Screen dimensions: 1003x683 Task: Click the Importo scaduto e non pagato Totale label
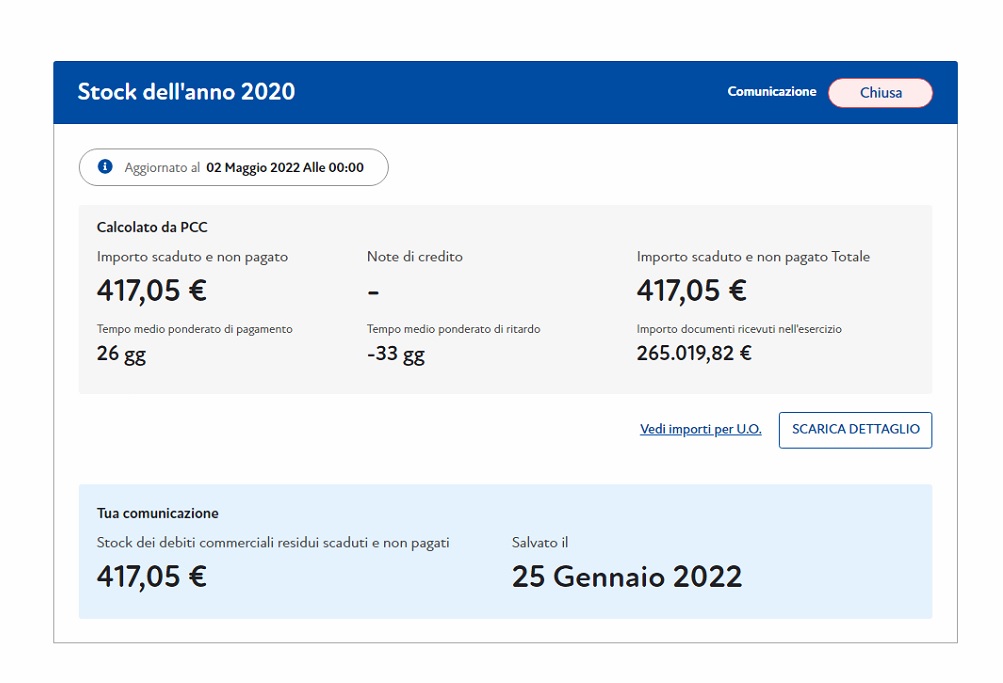click(x=753, y=257)
